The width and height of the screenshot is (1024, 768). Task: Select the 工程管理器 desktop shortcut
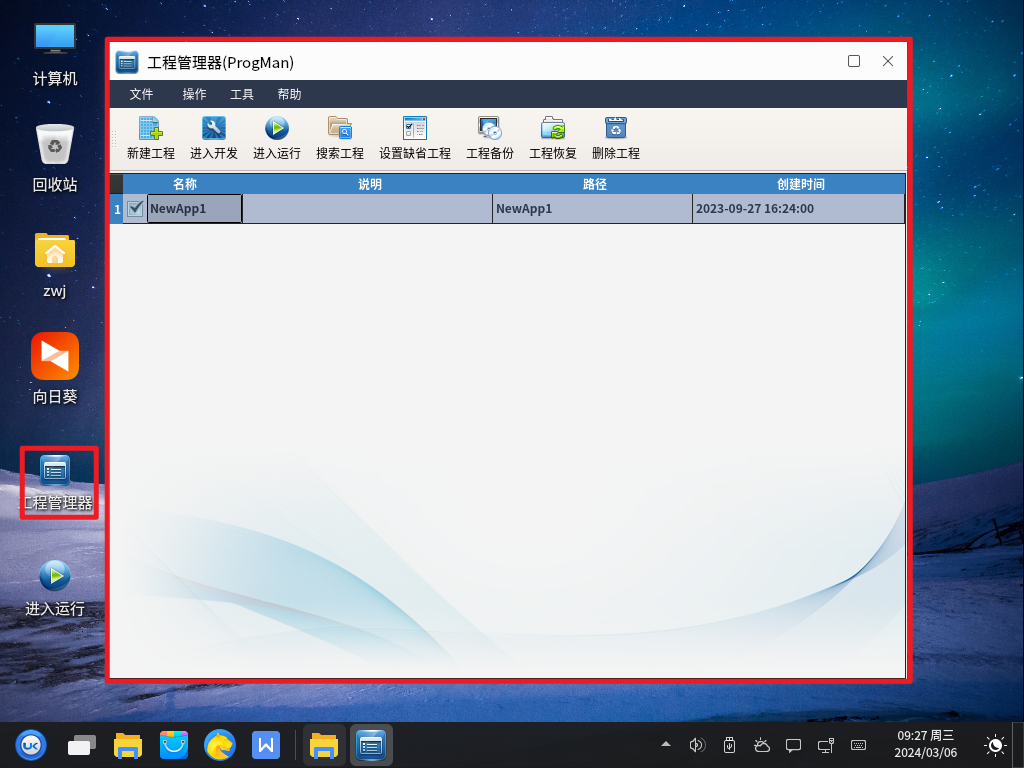[56, 483]
